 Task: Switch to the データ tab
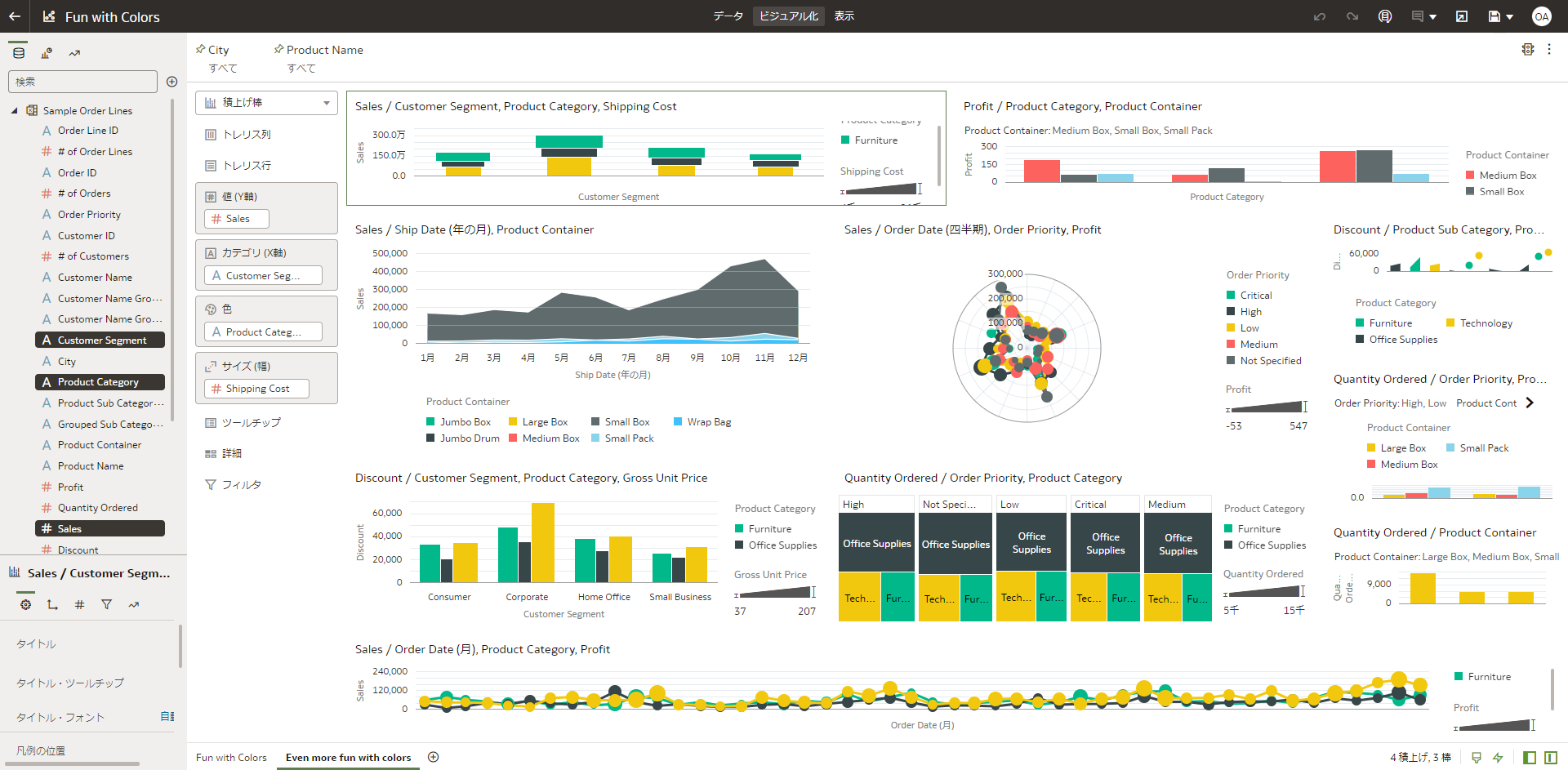tap(728, 16)
